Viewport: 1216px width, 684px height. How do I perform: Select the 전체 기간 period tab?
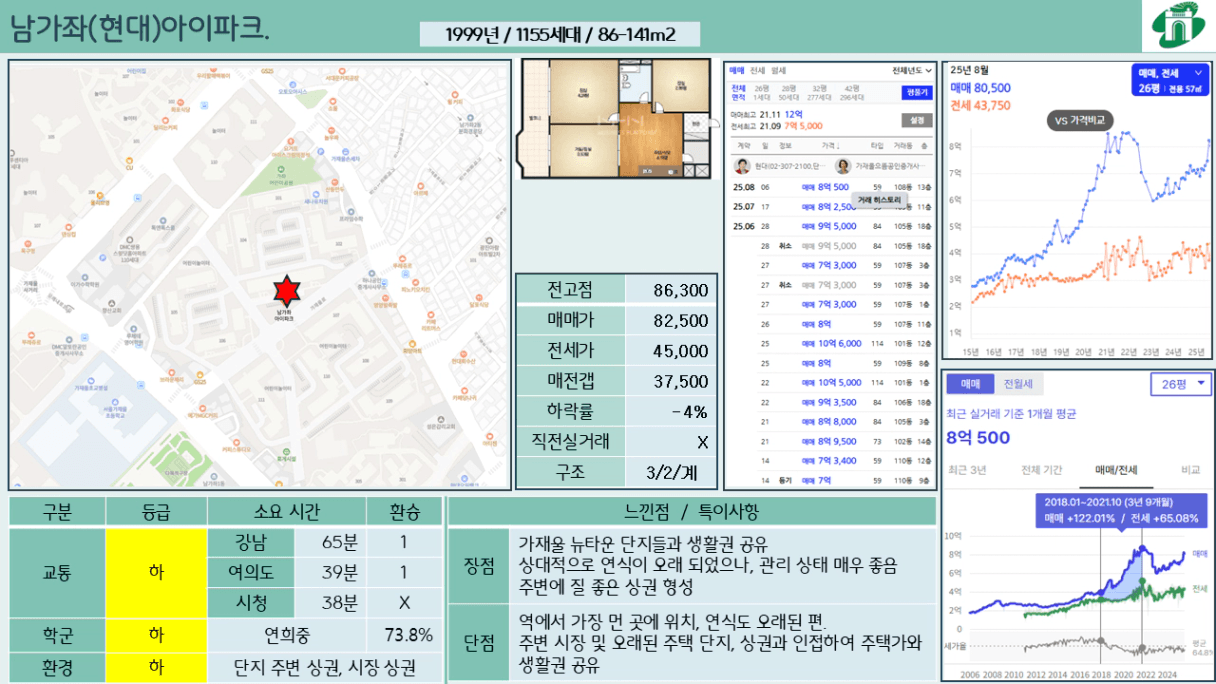(1041, 469)
